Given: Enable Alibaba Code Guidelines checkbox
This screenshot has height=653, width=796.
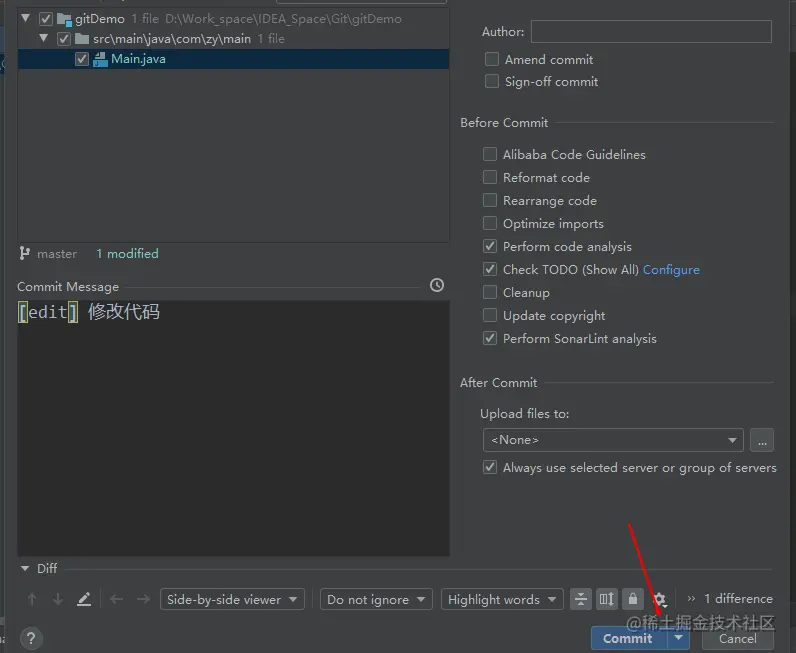Looking at the screenshot, I should pos(489,154).
